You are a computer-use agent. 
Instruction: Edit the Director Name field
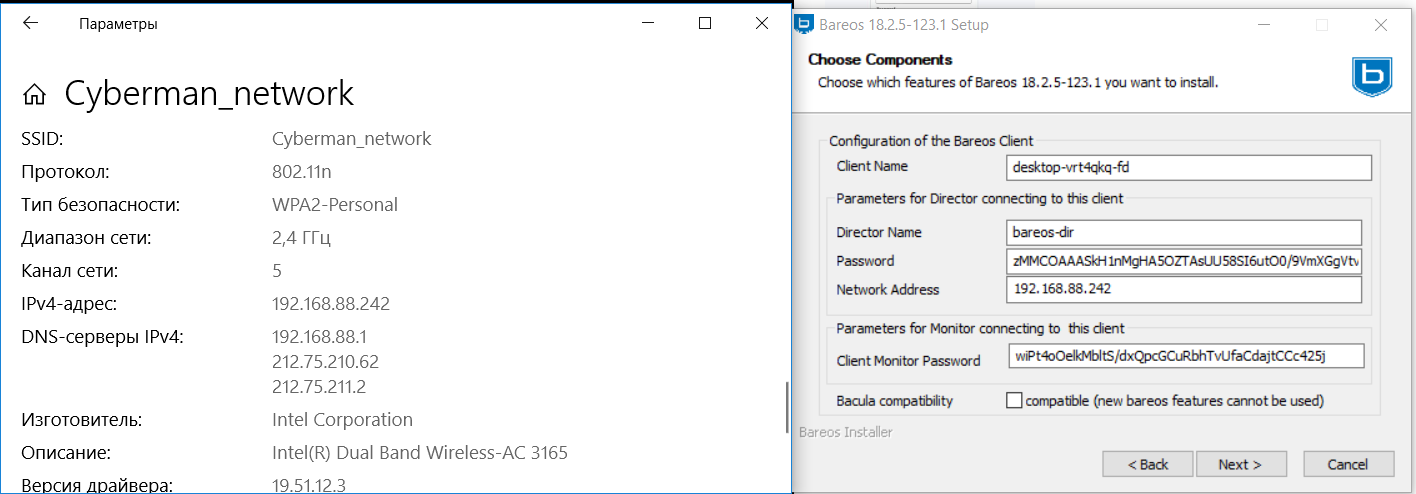[x=1184, y=232]
